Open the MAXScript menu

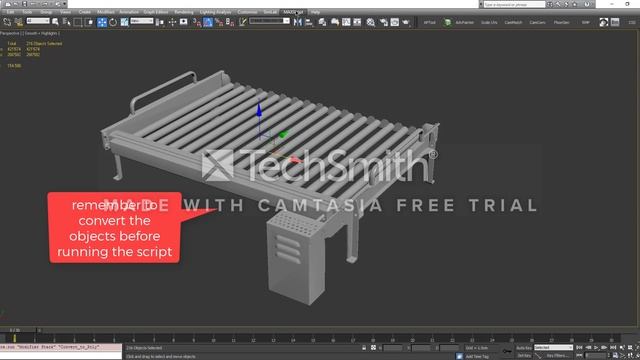tap(293, 12)
